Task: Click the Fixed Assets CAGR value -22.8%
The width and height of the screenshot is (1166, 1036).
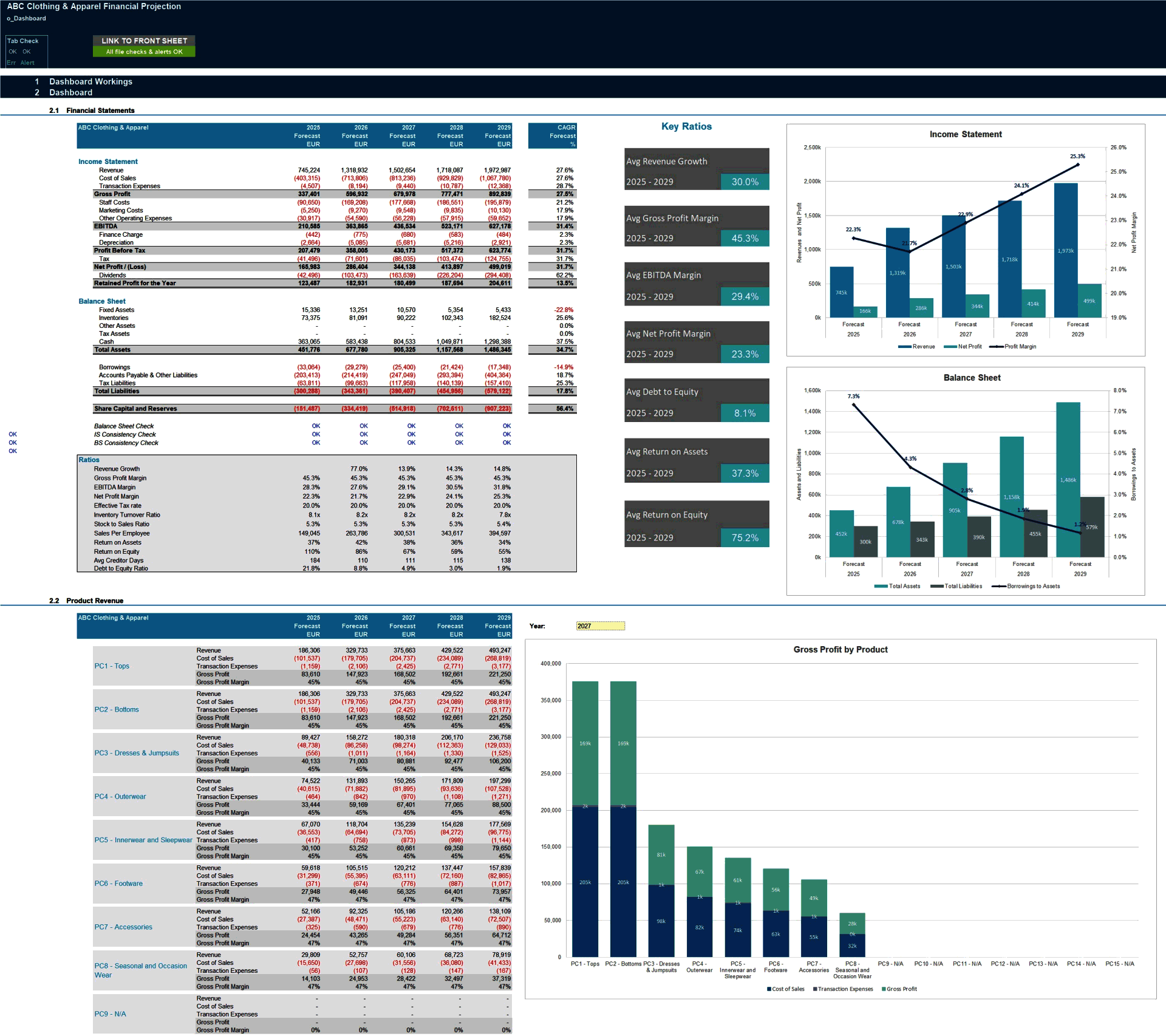Action: click(x=564, y=310)
